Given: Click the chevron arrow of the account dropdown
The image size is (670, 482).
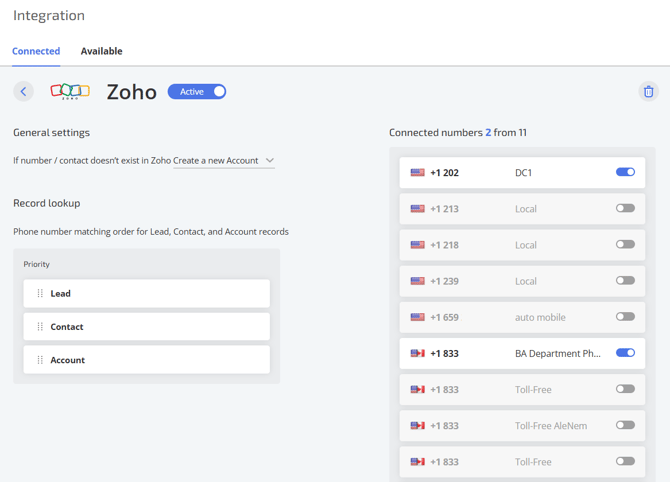Looking at the screenshot, I should tap(270, 161).
